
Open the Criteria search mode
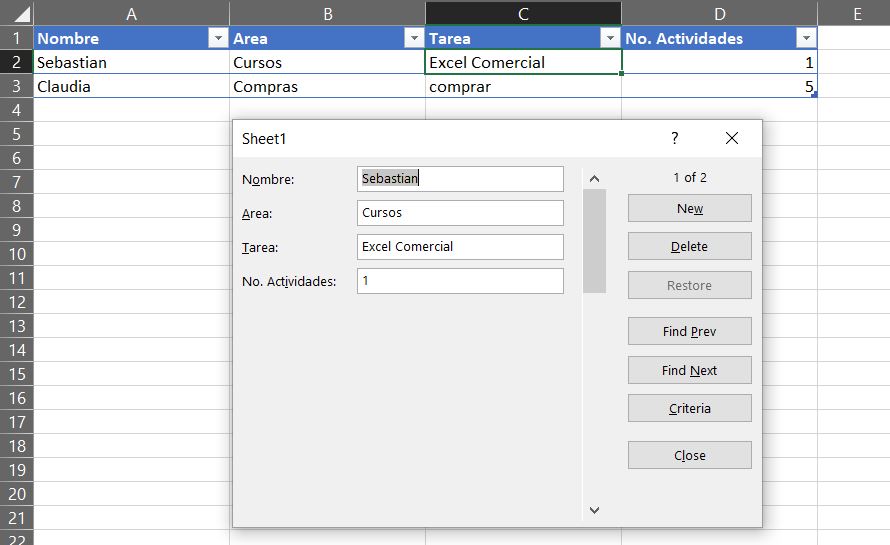[x=690, y=408]
